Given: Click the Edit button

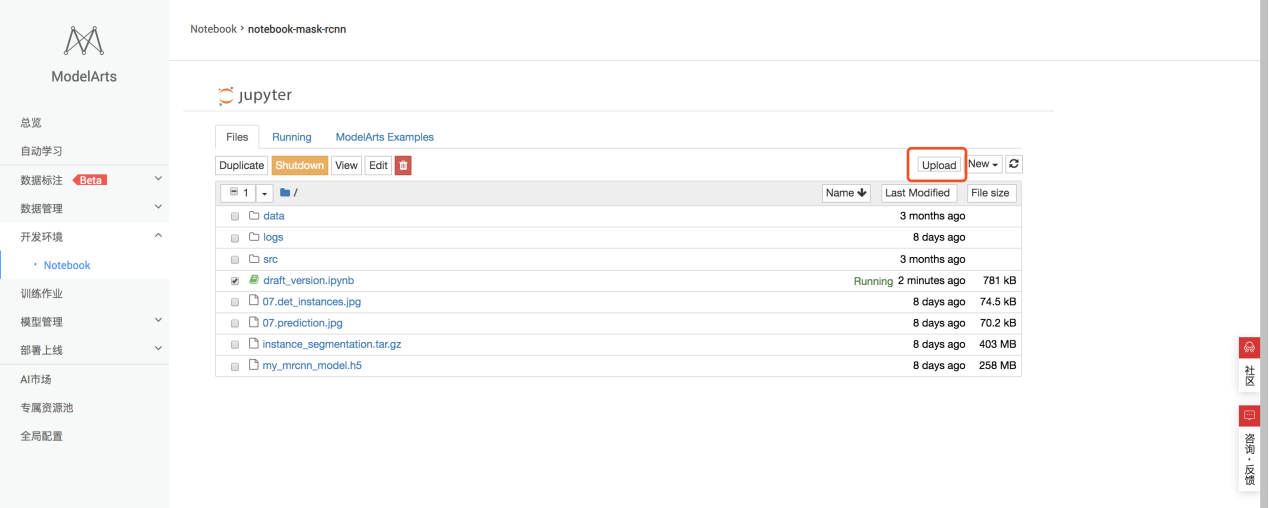Looking at the screenshot, I should coord(378,165).
